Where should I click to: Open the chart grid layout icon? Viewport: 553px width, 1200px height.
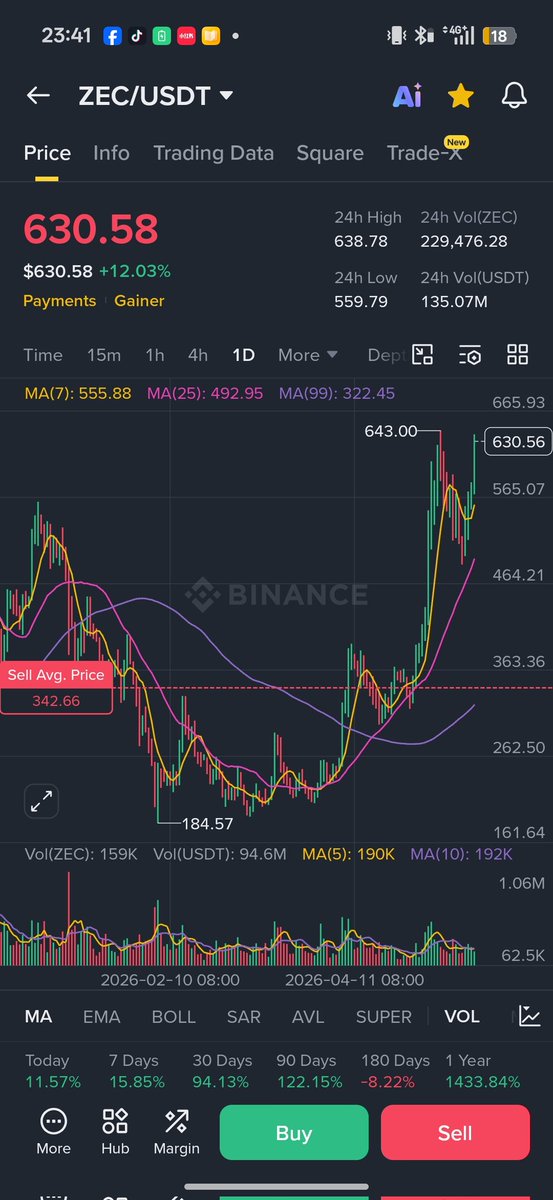(517, 354)
